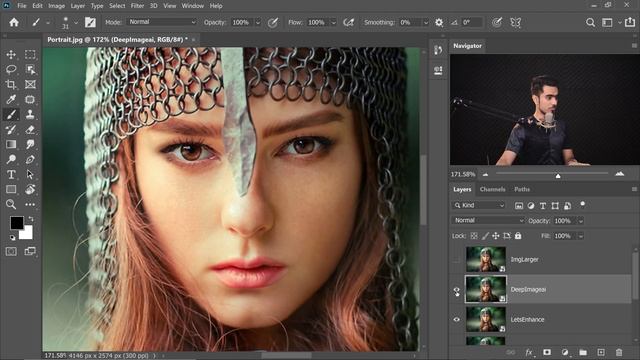This screenshot has height=360, width=640.
Task: Open the Search magnifier icon
Action: pos(590,22)
